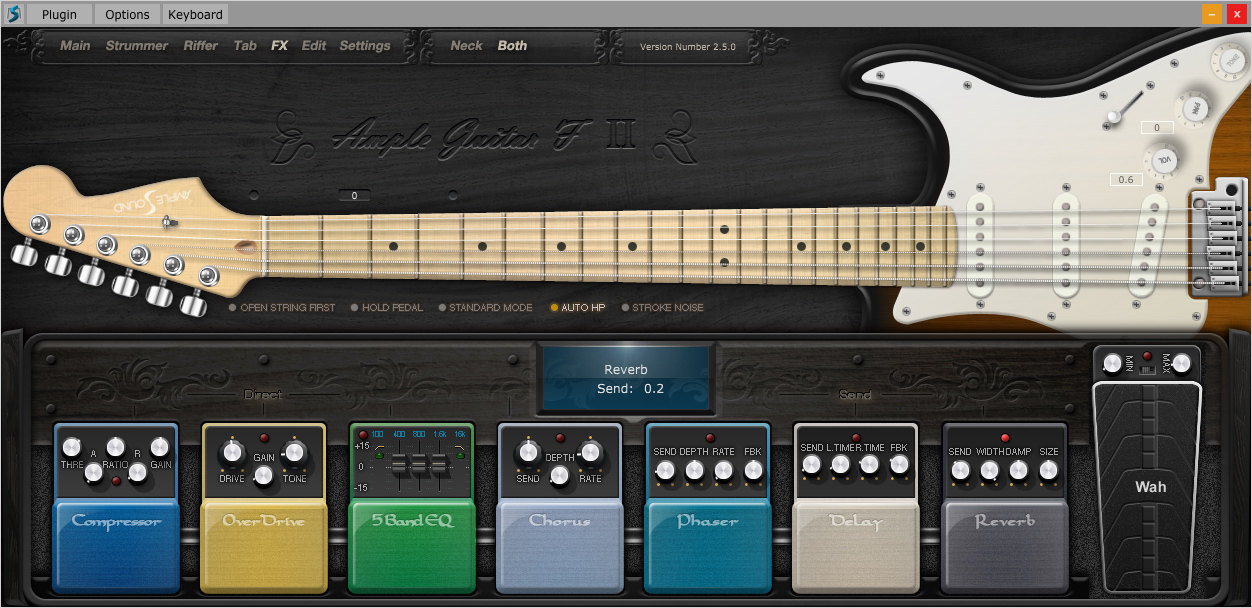Click the OverDrive pedal footswitch

pyautogui.click(x=264, y=545)
